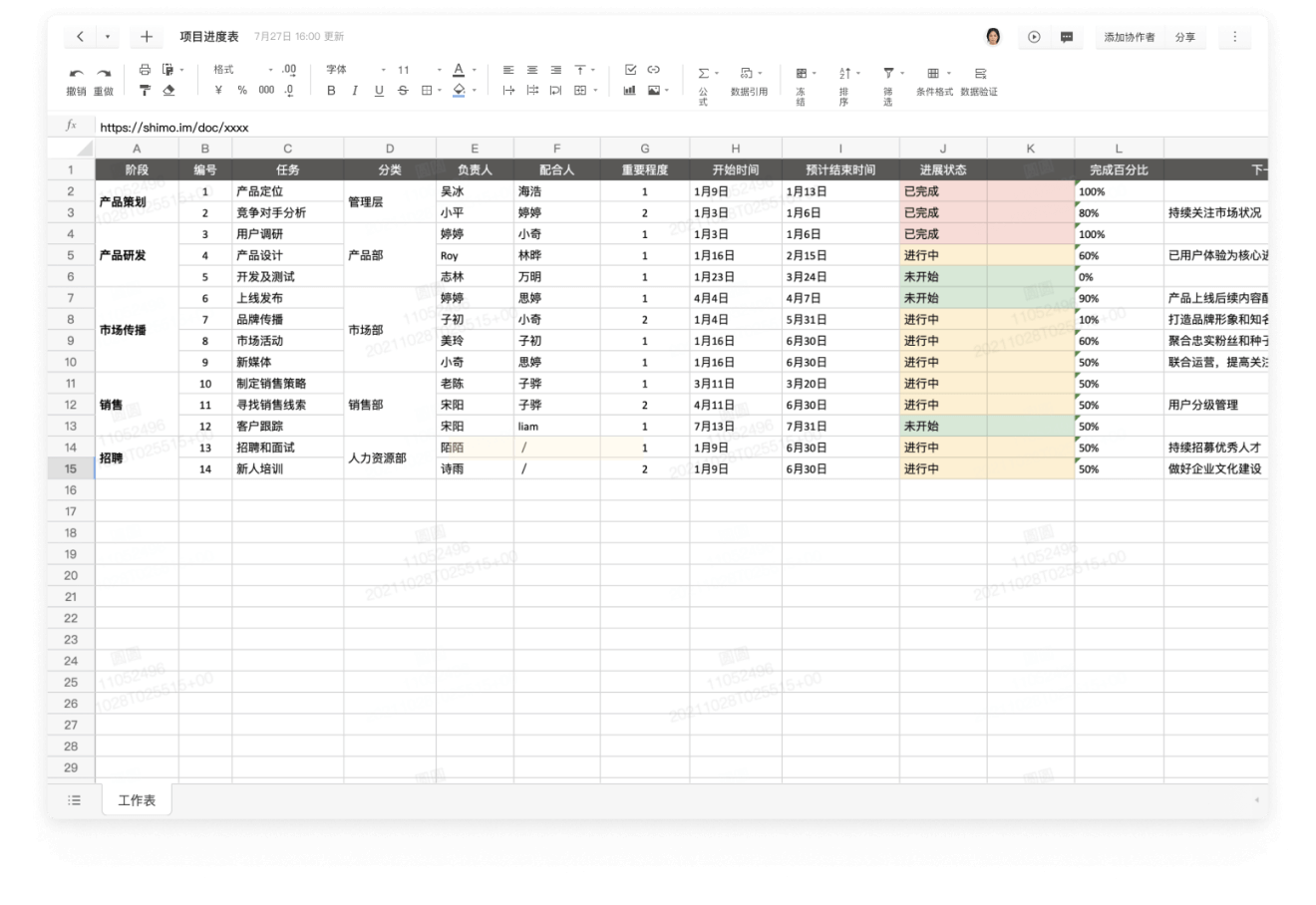Viewport: 1316px width, 905px height.
Task: Open the comments chat-bubble icon
Action: pyautogui.click(x=1067, y=37)
